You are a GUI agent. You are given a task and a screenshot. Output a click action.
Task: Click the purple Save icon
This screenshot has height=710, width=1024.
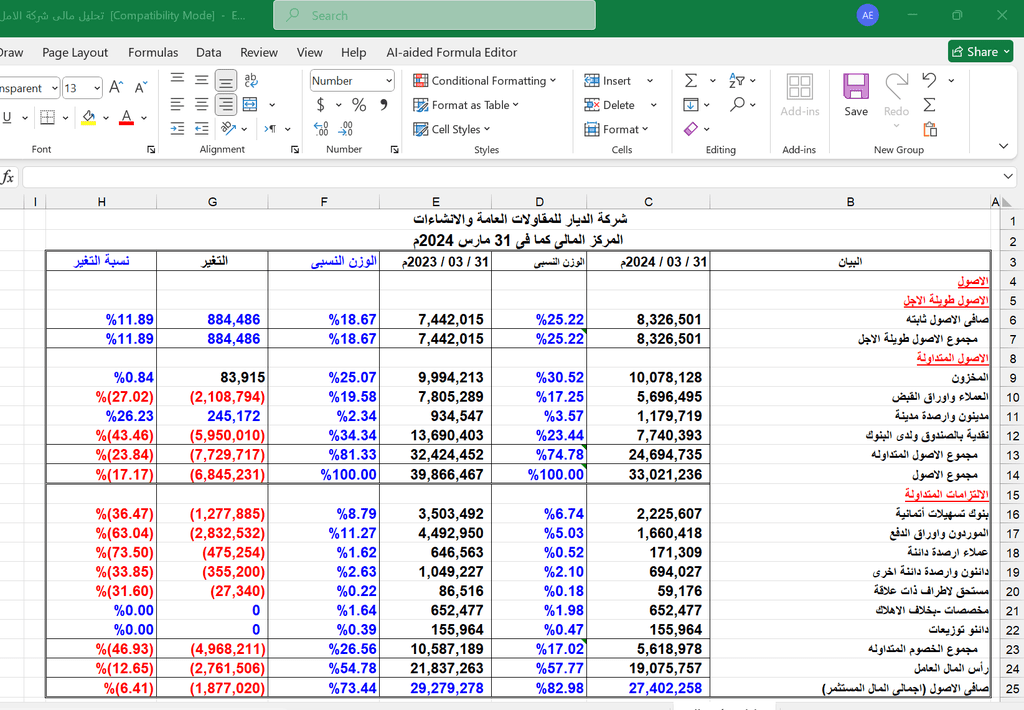pyautogui.click(x=855, y=88)
